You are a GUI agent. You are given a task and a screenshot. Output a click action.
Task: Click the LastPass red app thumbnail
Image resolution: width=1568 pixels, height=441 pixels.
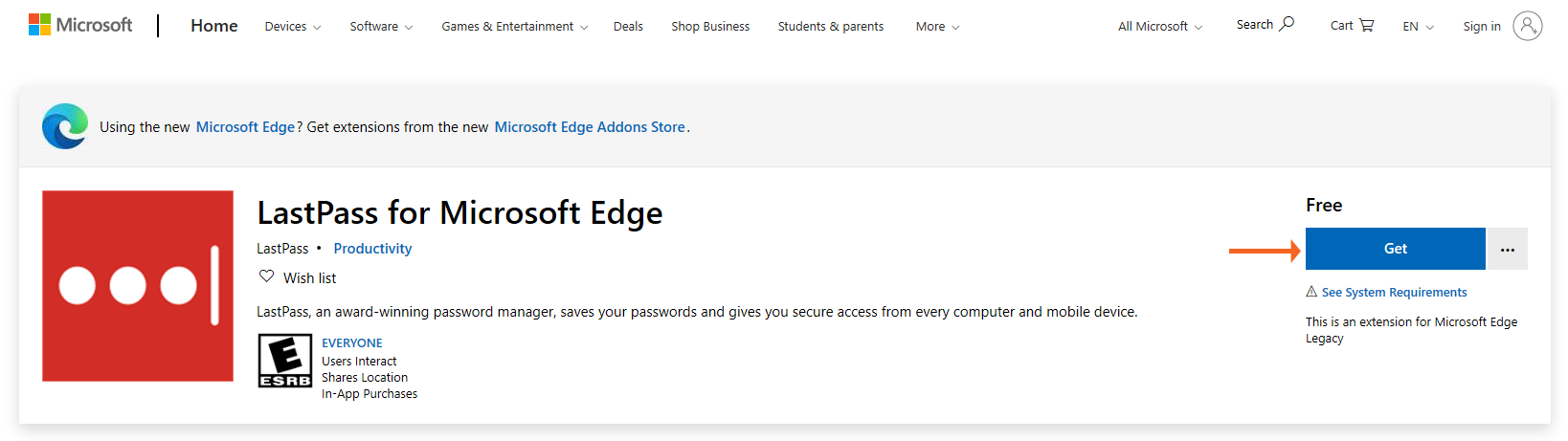point(138,286)
